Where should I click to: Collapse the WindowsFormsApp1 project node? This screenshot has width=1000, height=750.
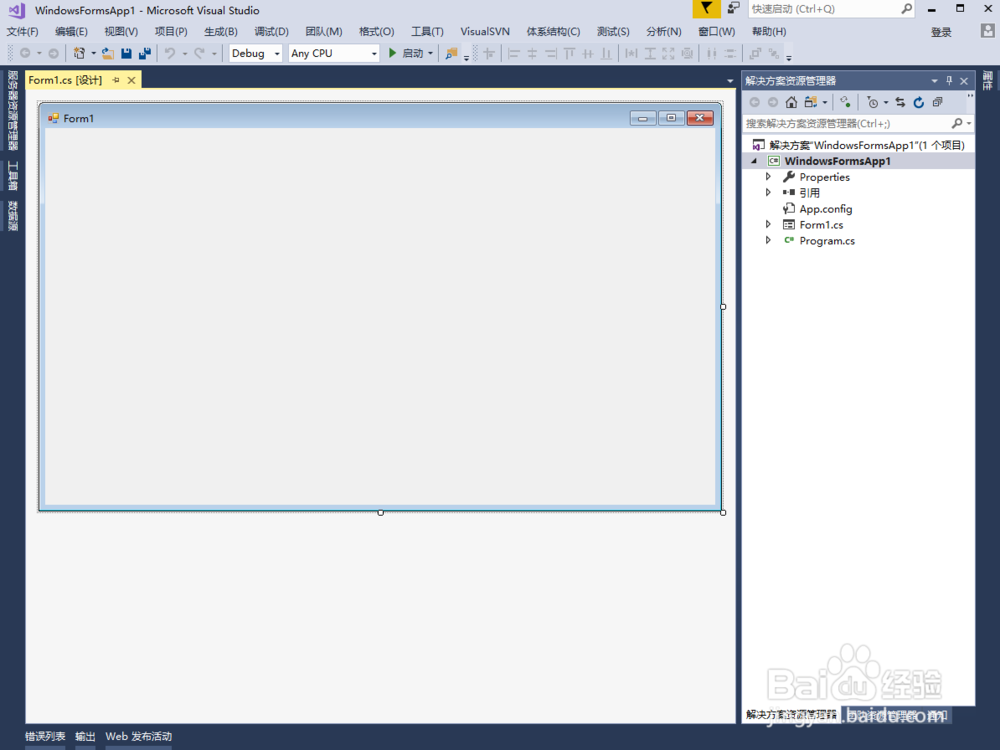[754, 161]
